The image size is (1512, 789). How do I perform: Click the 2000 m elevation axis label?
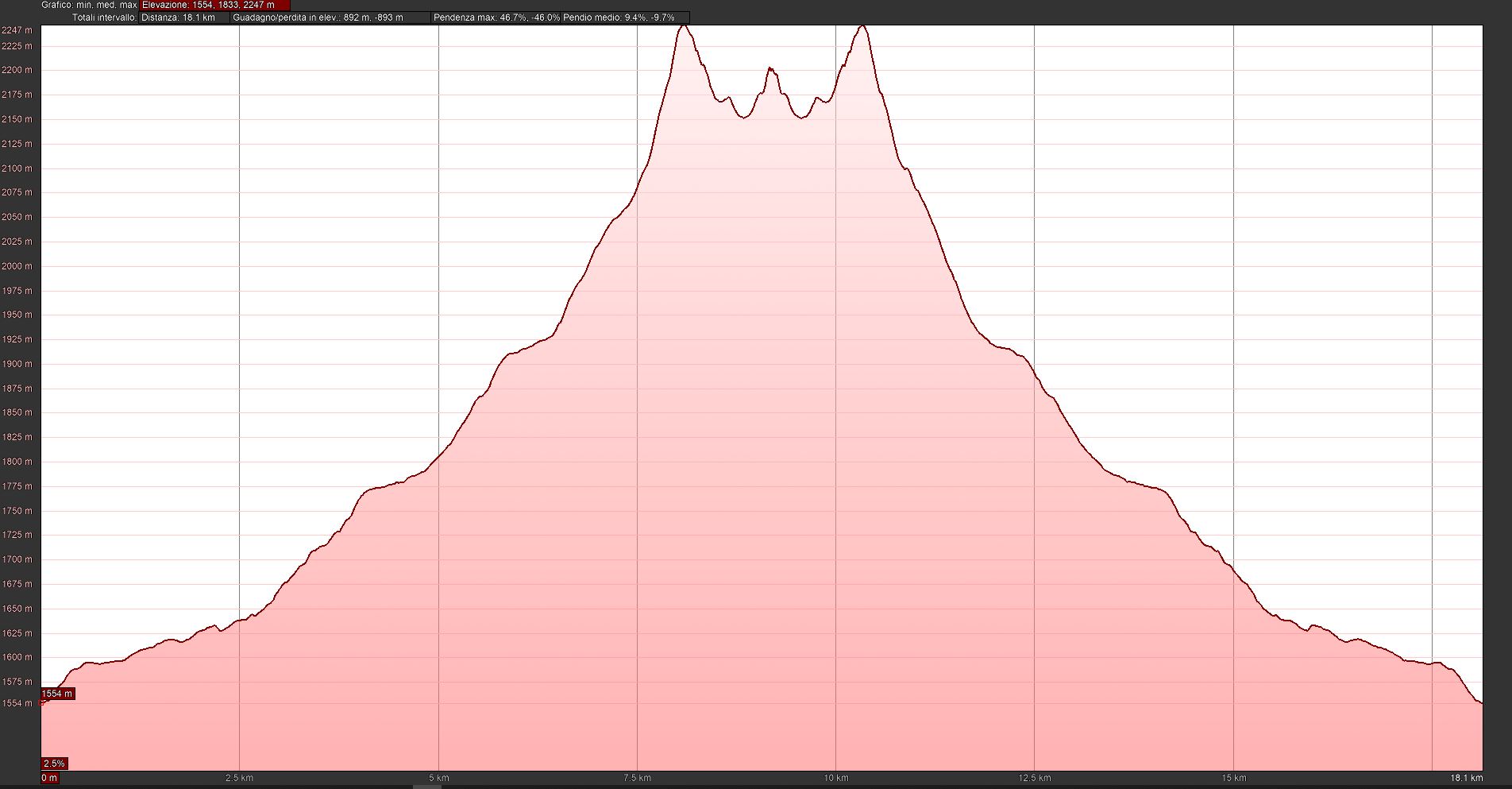pyautogui.click(x=17, y=266)
